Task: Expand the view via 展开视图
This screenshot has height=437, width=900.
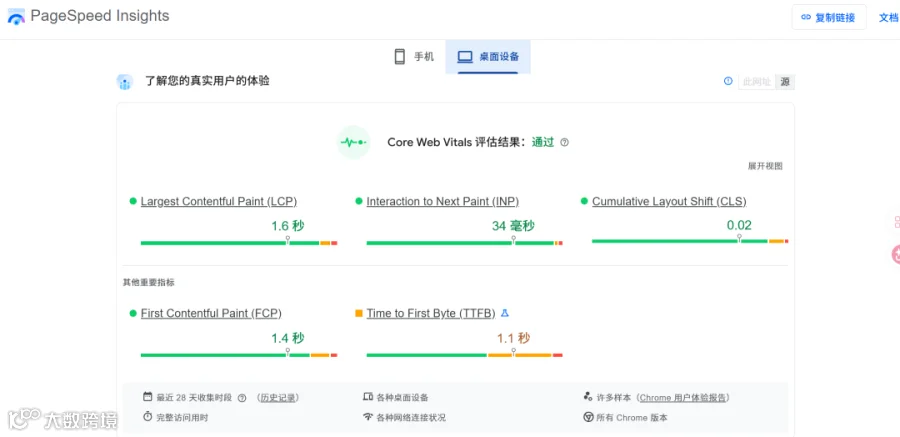Action: [x=765, y=166]
